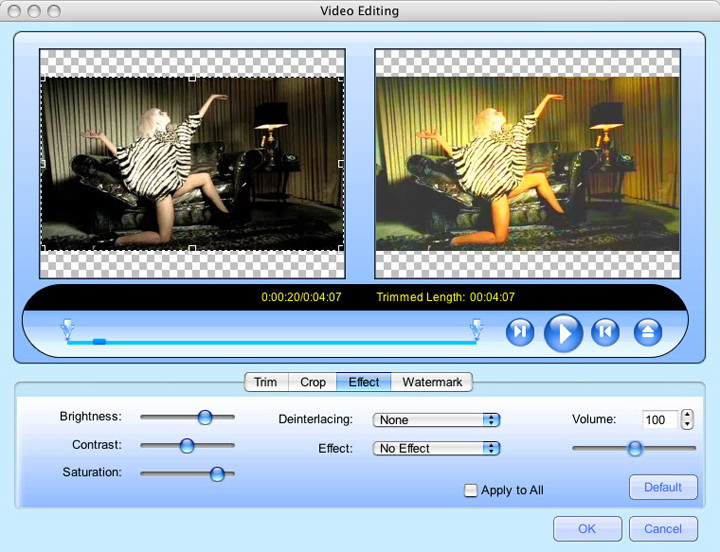Select the Watermark tab
Screen dimensions: 720x552
[x=432, y=382]
